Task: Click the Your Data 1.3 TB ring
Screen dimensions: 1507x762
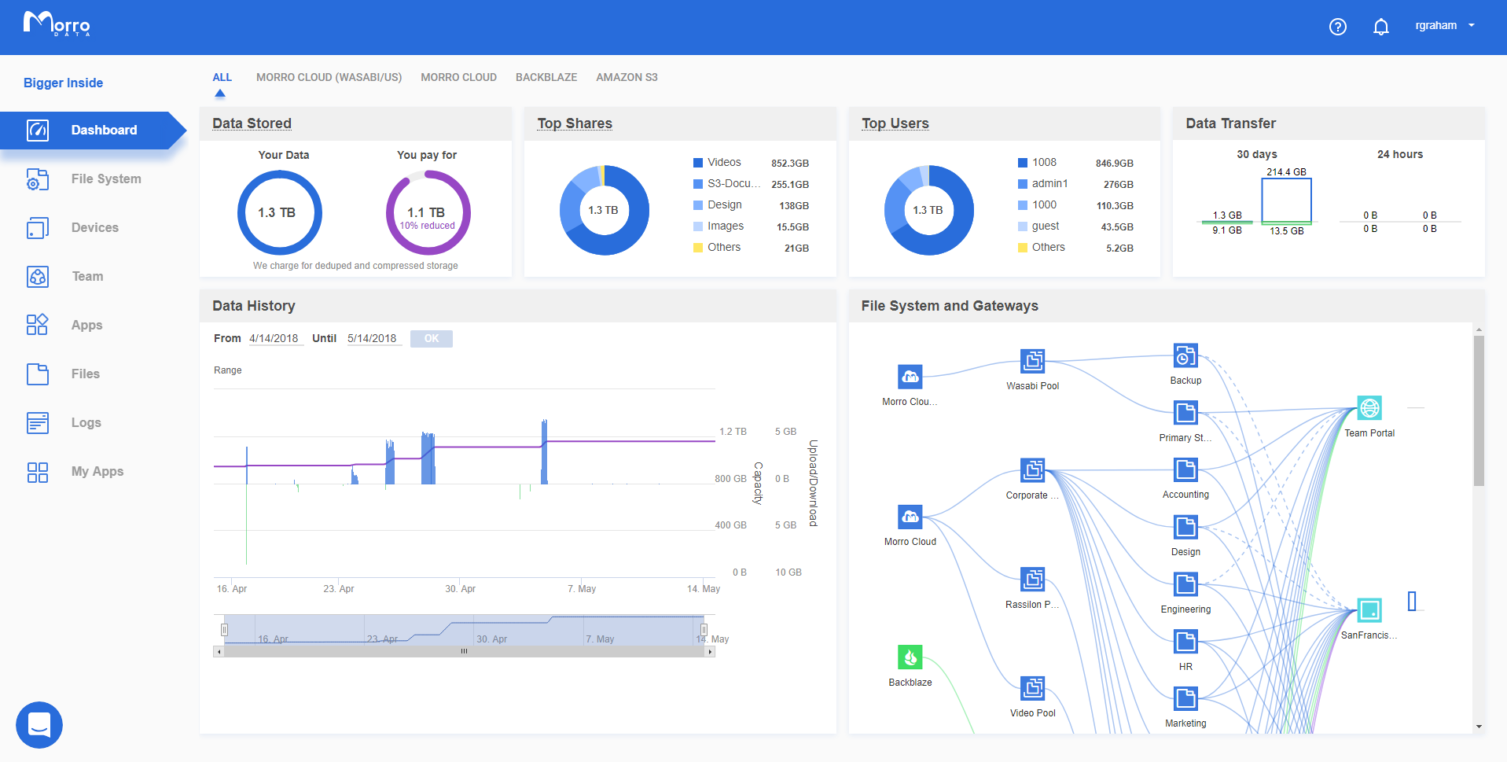Action: coord(280,212)
